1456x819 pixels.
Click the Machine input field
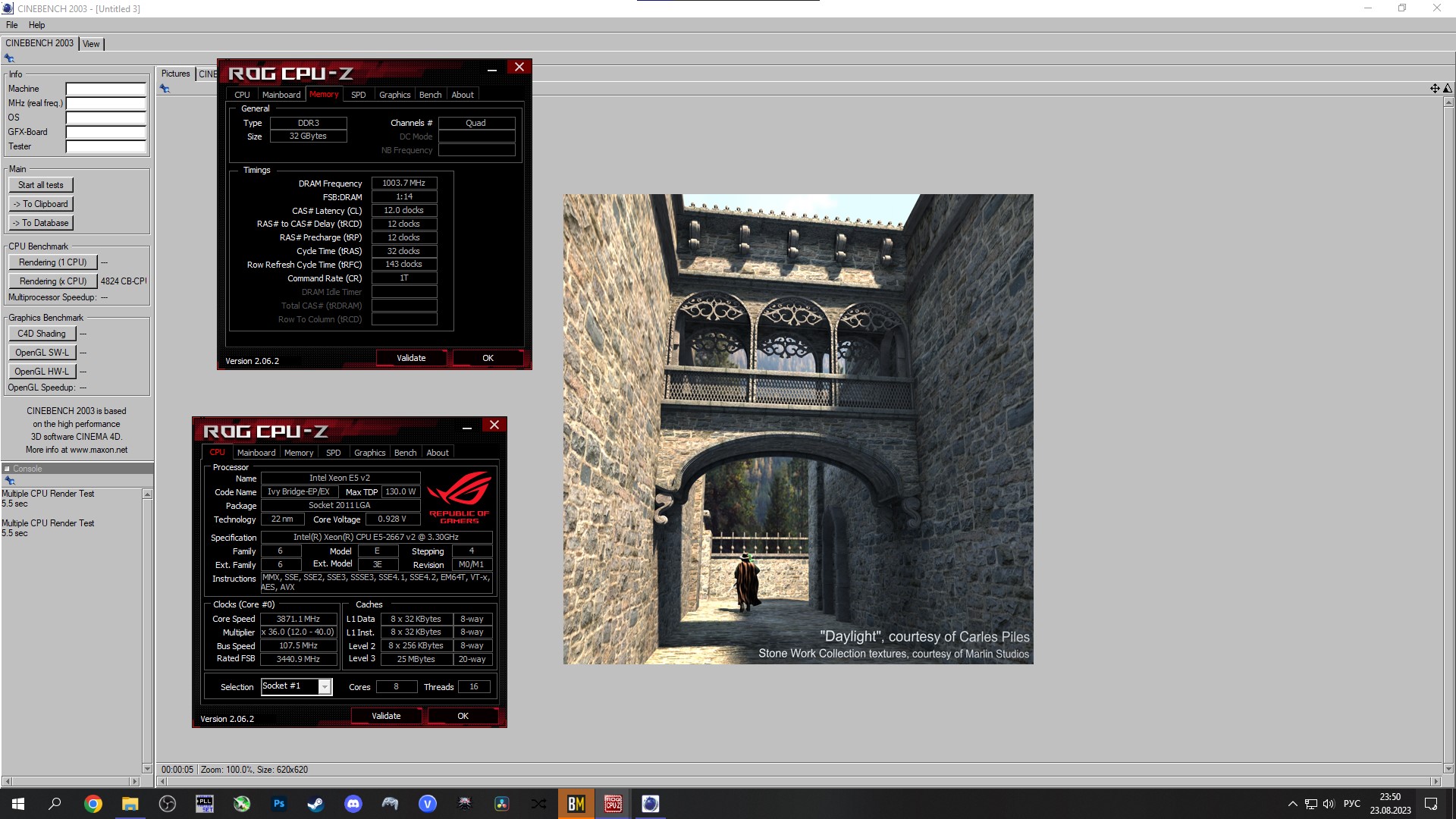point(105,89)
